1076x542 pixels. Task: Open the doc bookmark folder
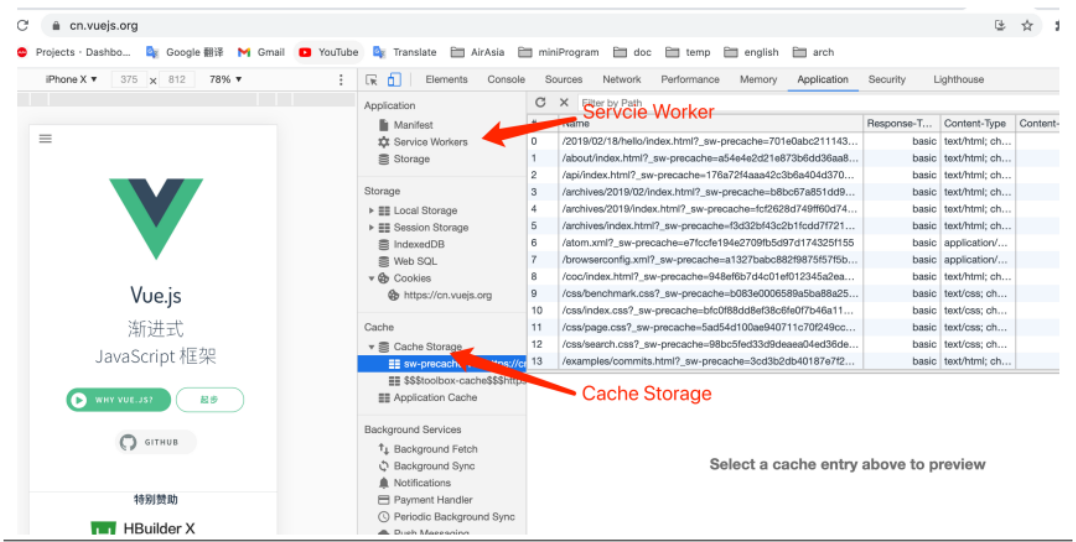(x=632, y=52)
